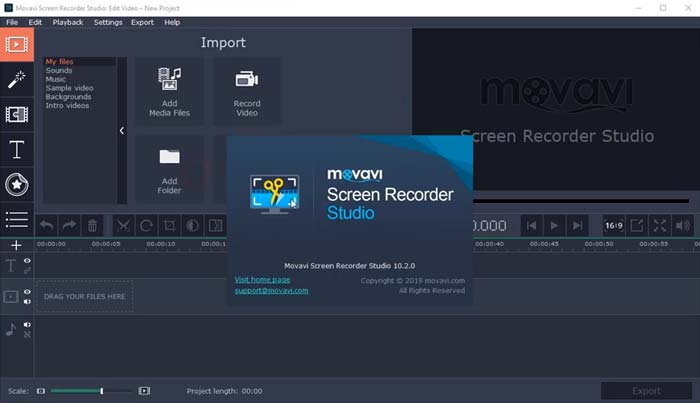
Task: Play the preview
Action: 554,225
